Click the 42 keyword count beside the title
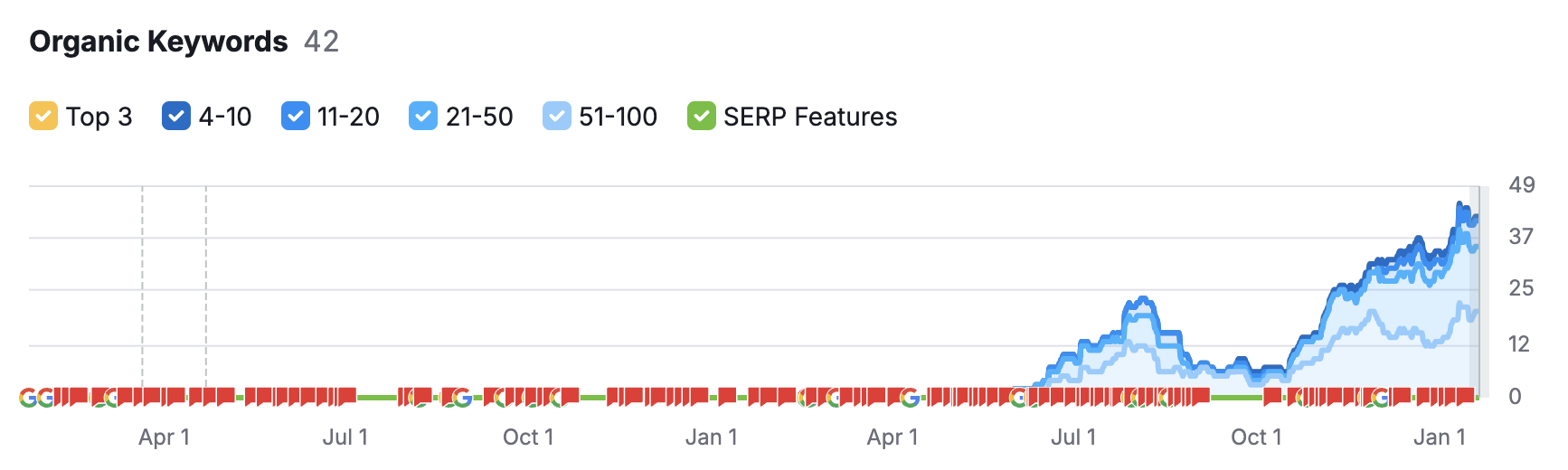 coord(321,42)
